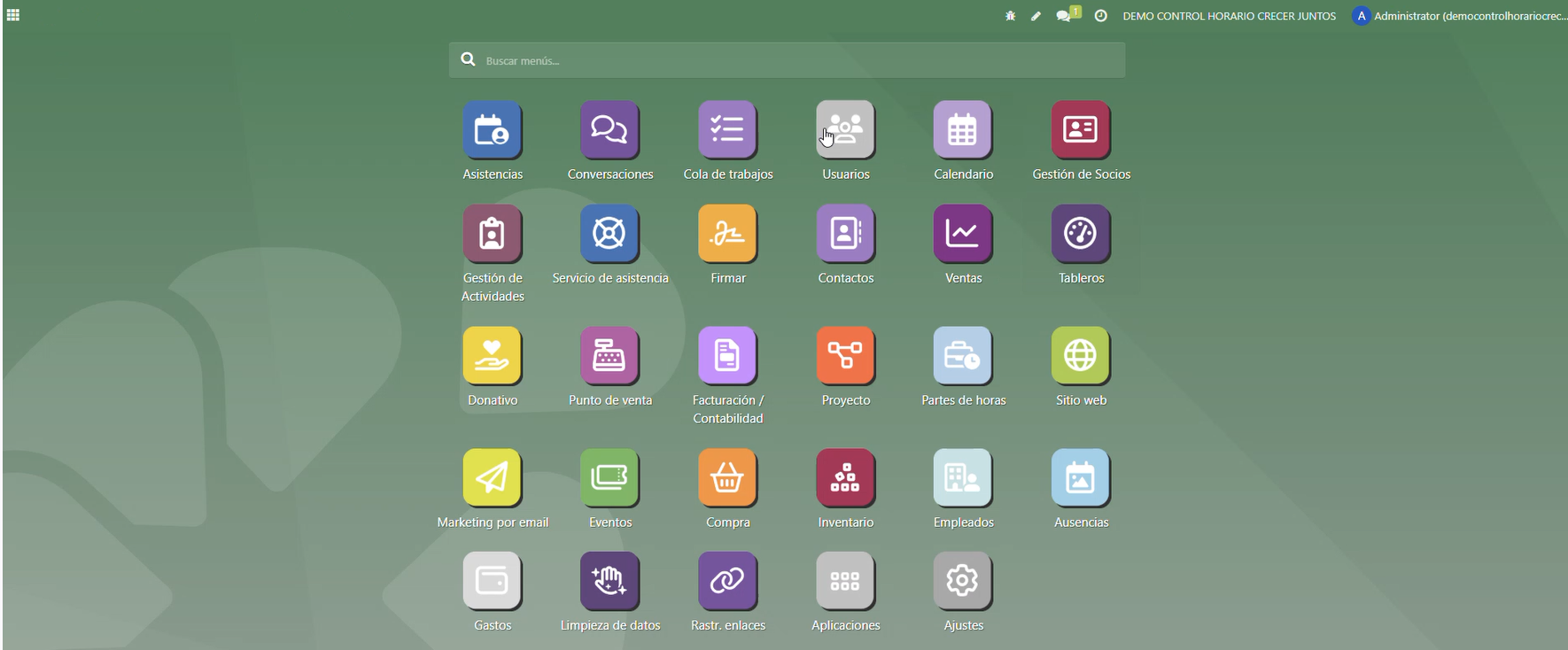Screen dimensions: 1568x650
Task: Open Partes de horas app
Action: coord(963,356)
